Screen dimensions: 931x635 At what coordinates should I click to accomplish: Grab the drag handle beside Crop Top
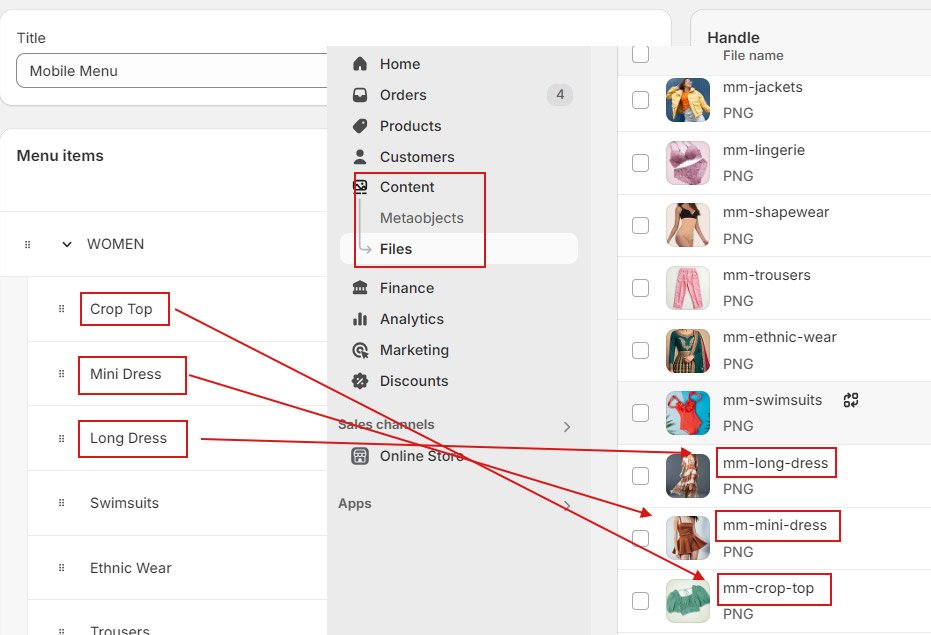point(61,309)
